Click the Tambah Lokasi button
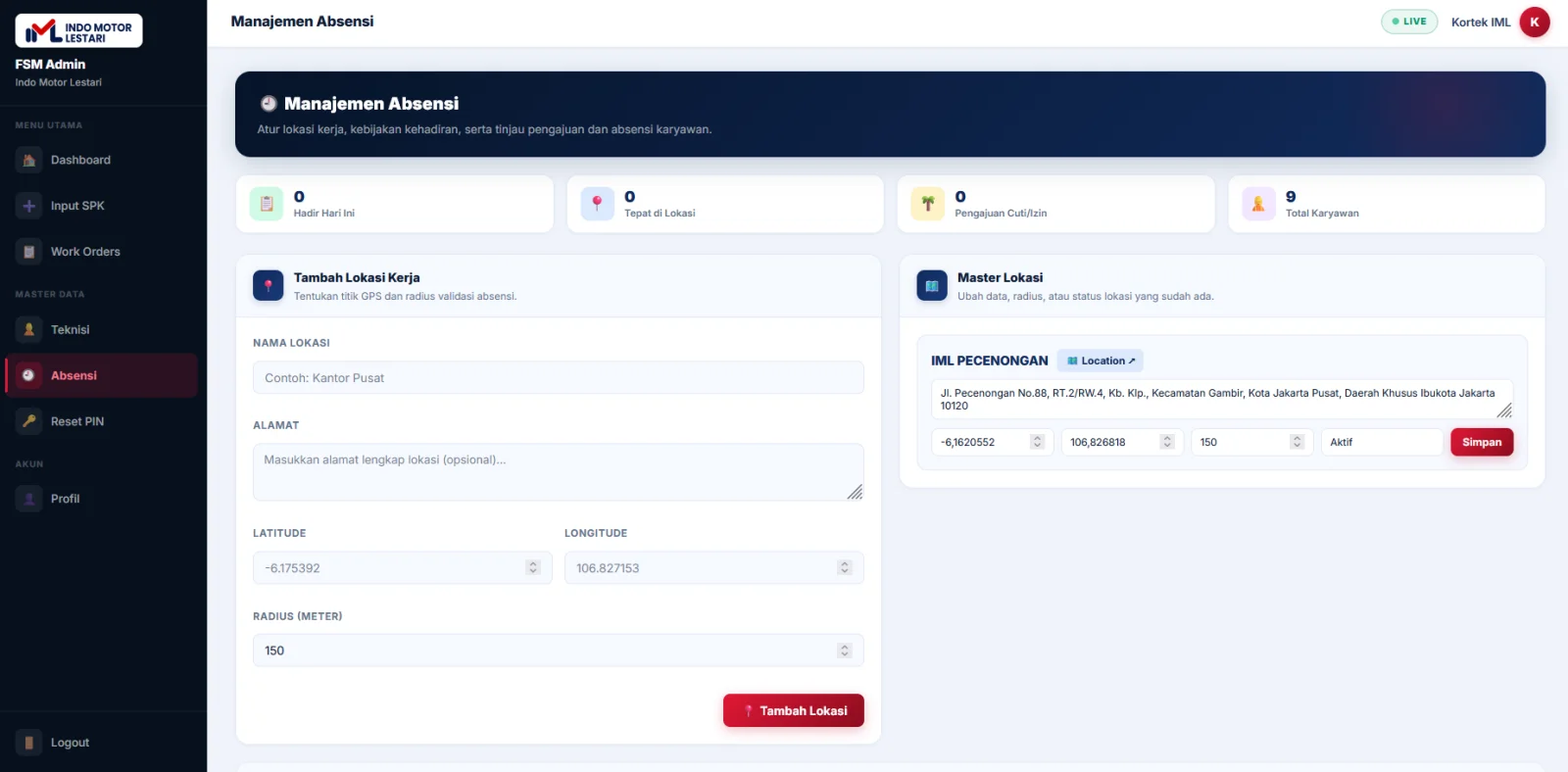Image resolution: width=1568 pixels, height=772 pixels. click(x=794, y=710)
